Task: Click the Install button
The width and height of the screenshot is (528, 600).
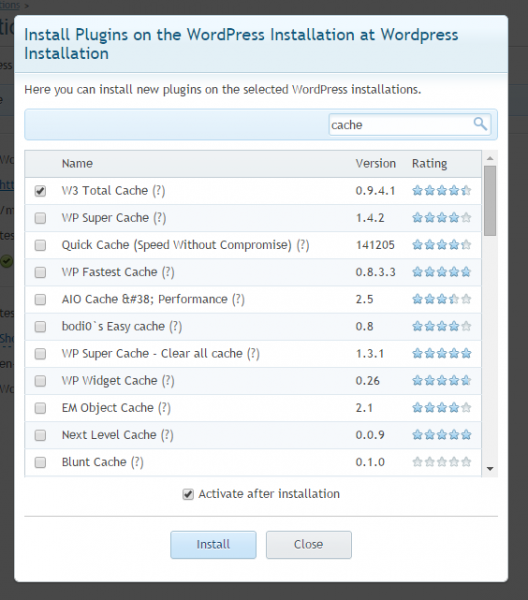Action: point(213,545)
